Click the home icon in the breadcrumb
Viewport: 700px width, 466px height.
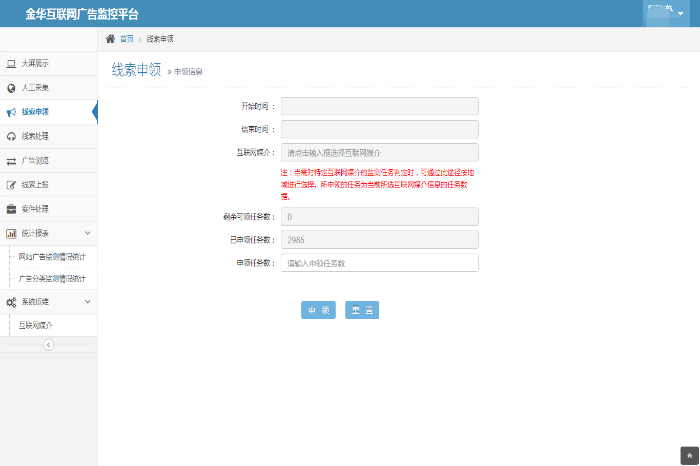pyautogui.click(x=110, y=38)
